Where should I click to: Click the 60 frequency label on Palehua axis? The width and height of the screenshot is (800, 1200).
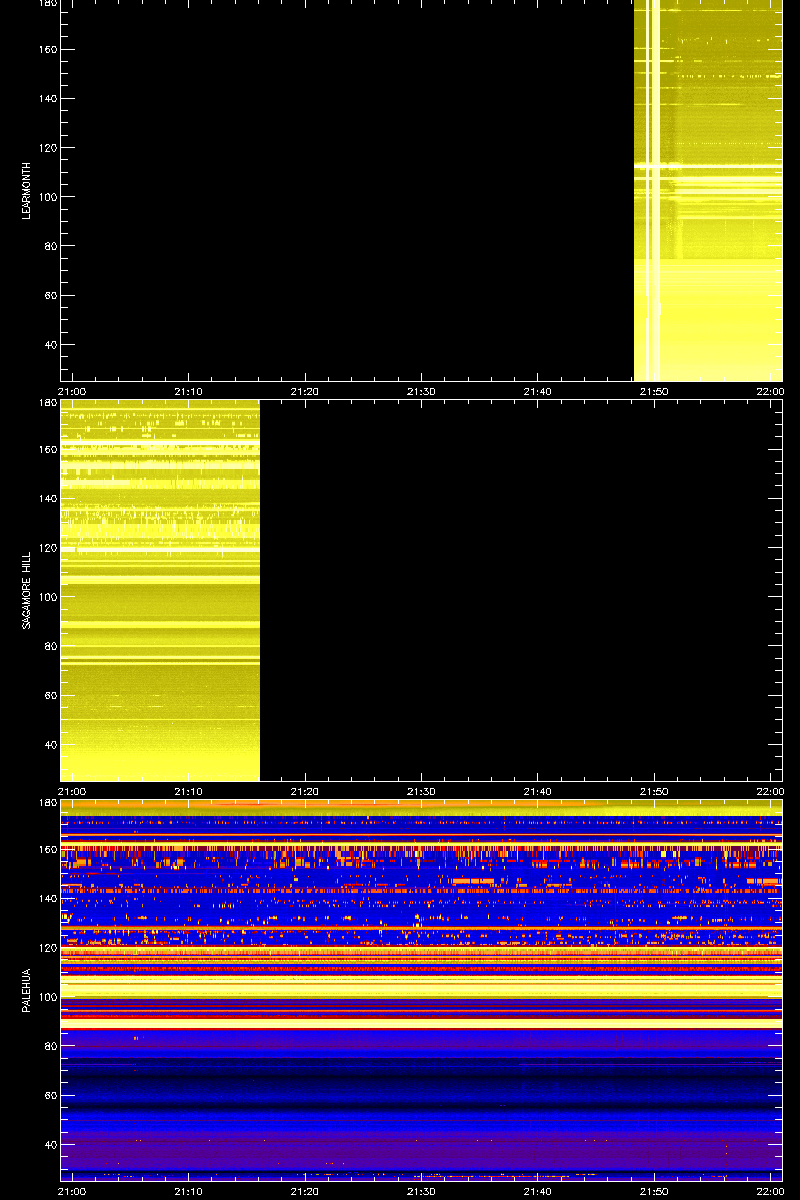50,1096
